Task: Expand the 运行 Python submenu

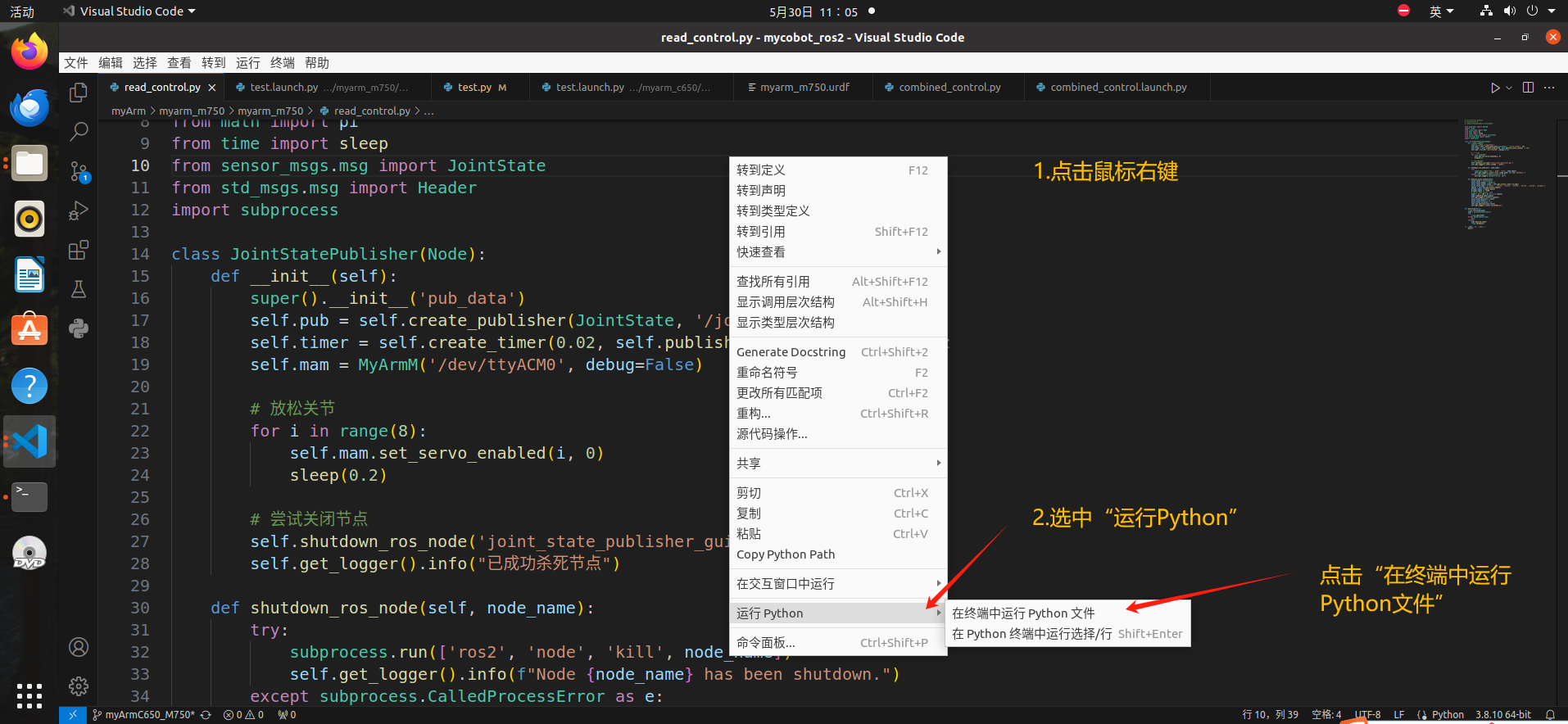Action: (838, 613)
